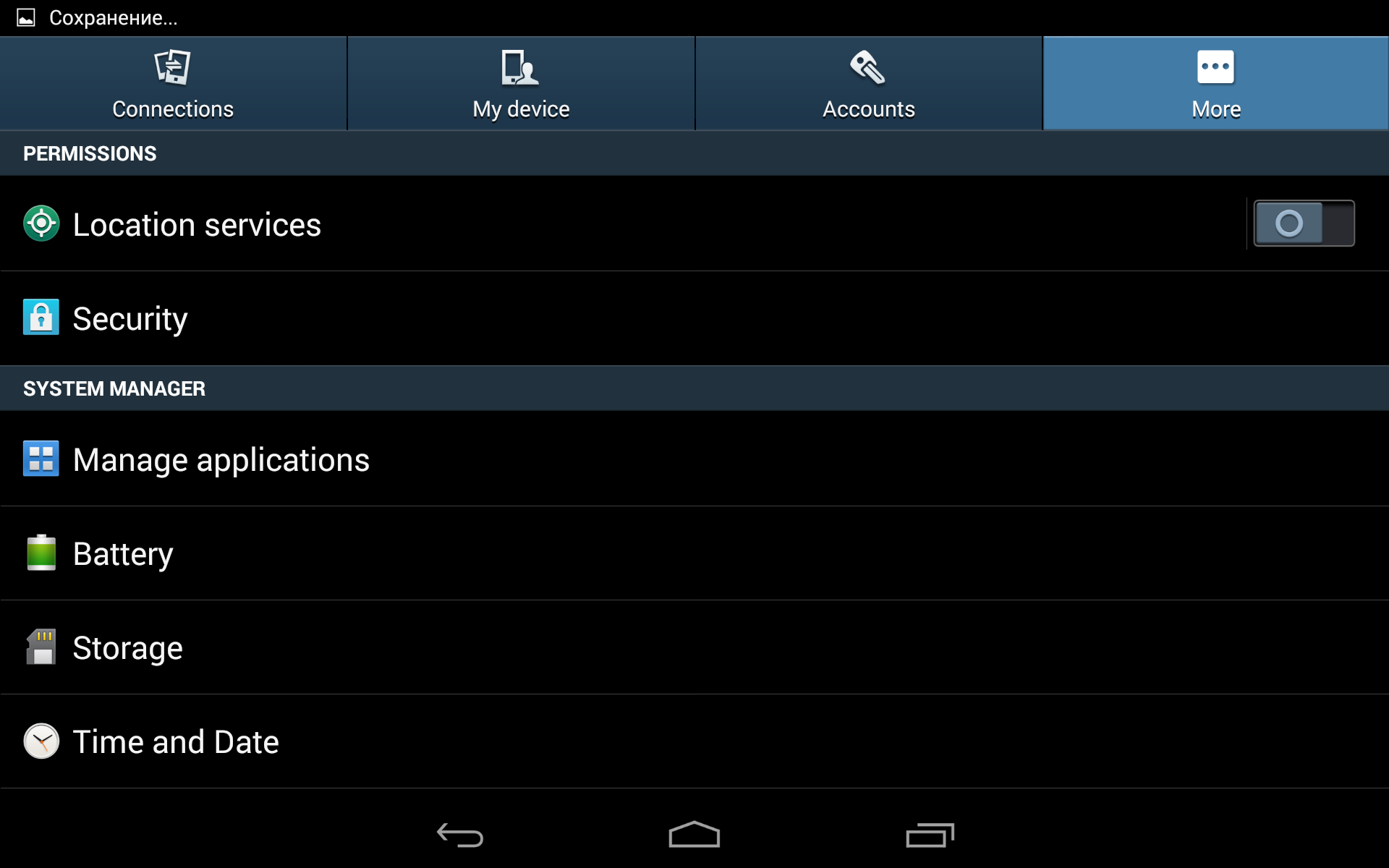Image resolution: width=1389 pixels, height=868 pixels.
Task: Open the Accounts tab
Action: [868, 84]
